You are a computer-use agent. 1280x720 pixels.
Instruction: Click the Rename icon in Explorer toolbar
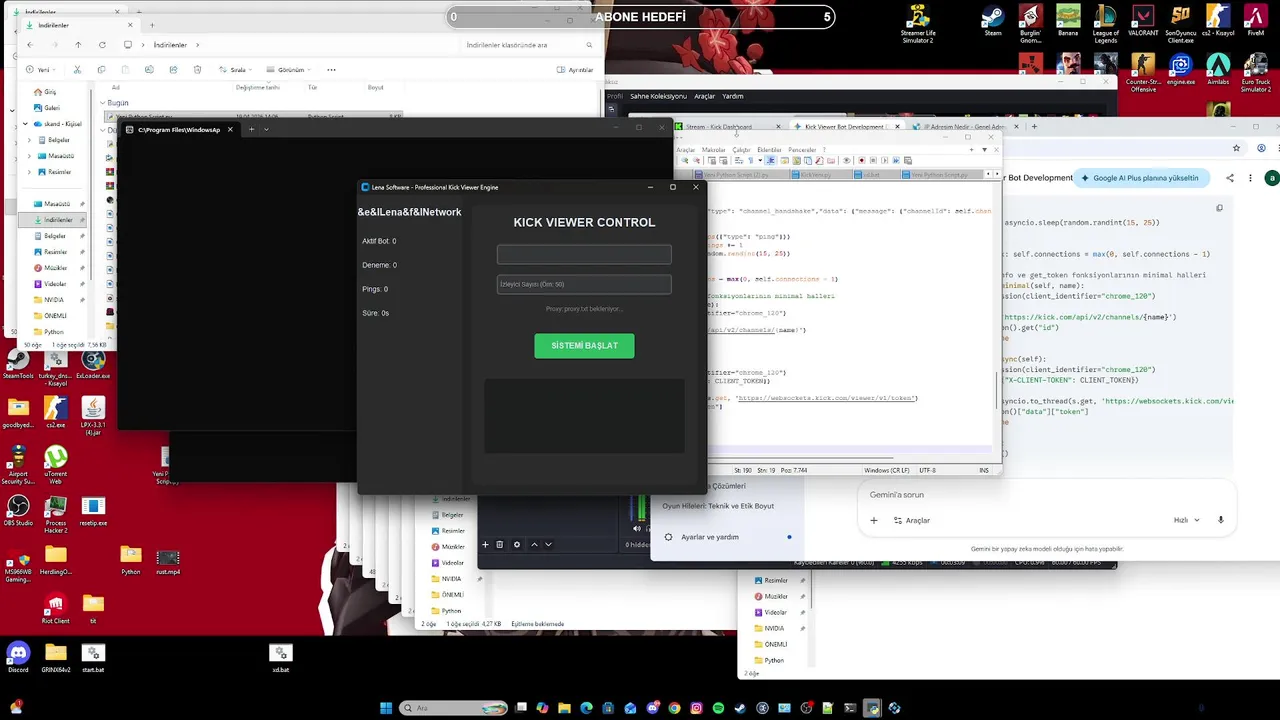[x=149, y=70]
